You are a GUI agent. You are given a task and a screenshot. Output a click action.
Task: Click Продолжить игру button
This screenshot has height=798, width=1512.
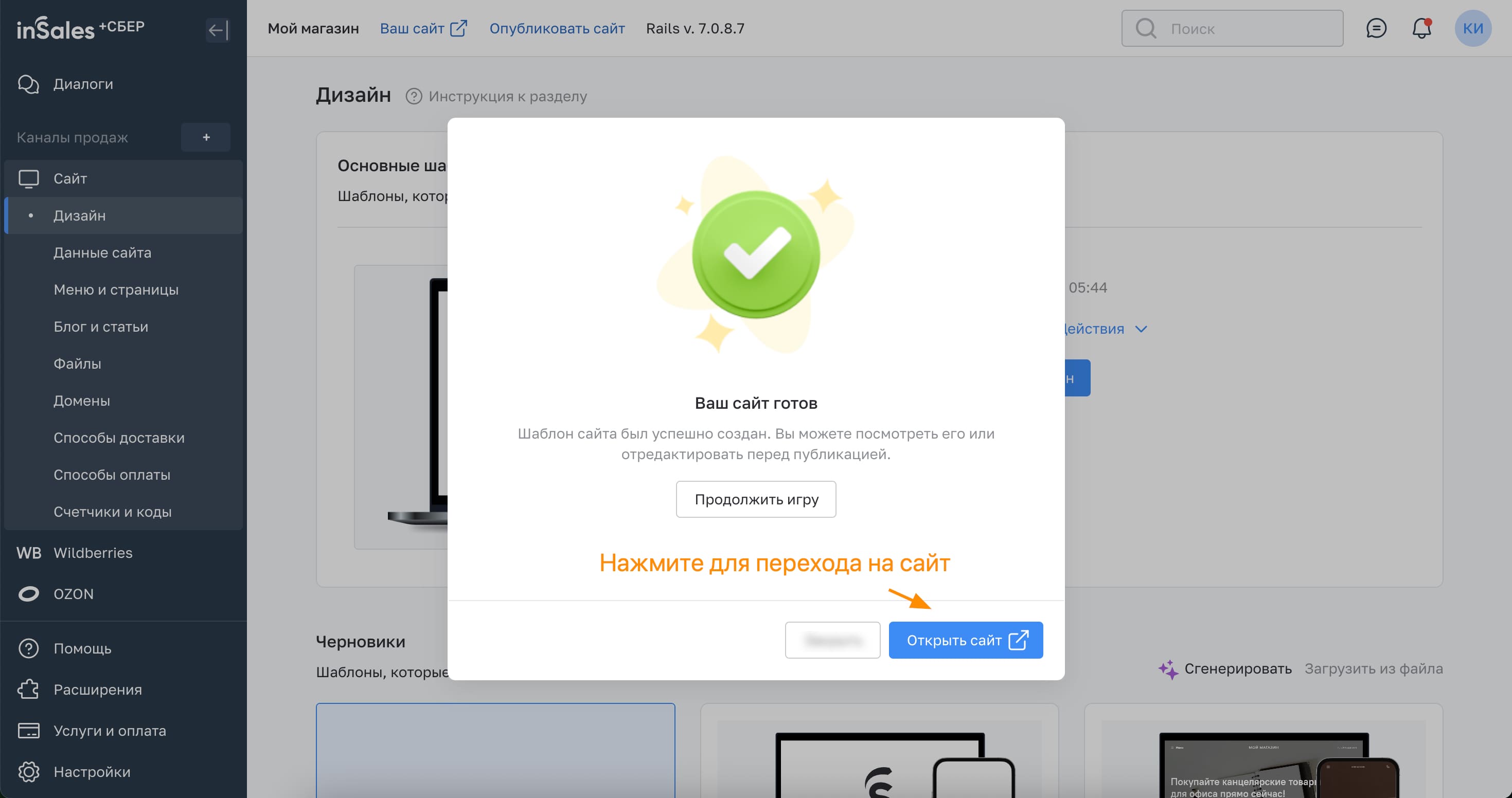click(755, 499)
